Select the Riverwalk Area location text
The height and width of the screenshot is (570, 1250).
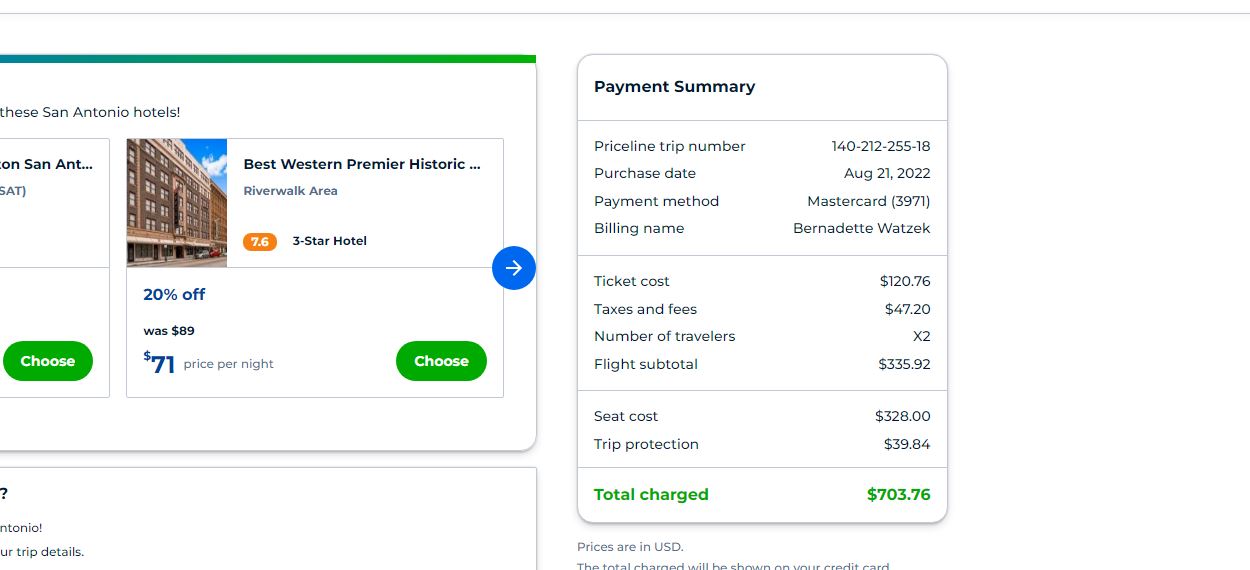(290, 191)
